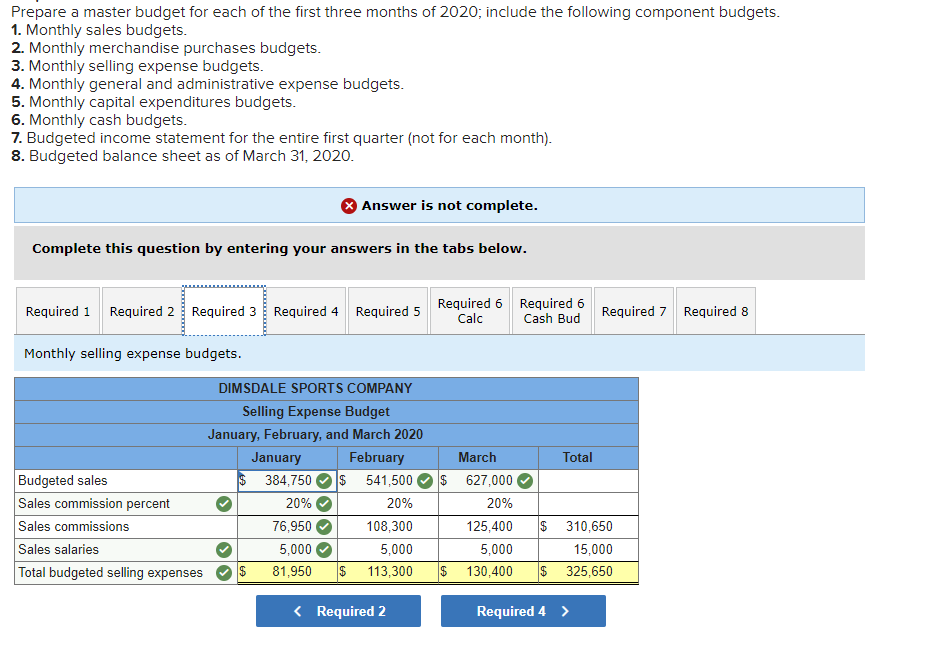925x648 pixels.
Task: Click the Budgeted sales row label
Action: pos(63,480)
